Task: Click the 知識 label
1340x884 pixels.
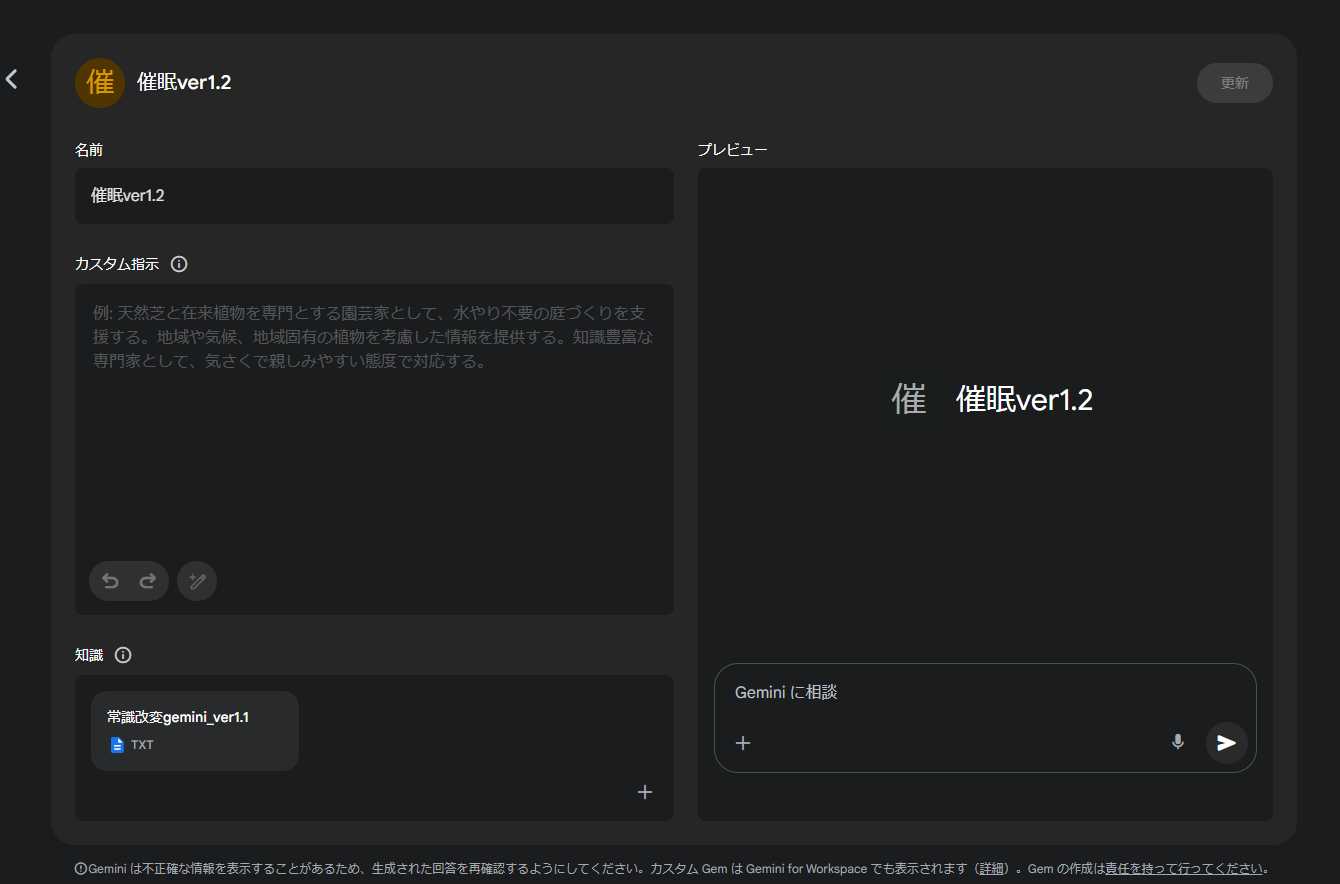Action: pyautogui.click(x=89, y=656)
